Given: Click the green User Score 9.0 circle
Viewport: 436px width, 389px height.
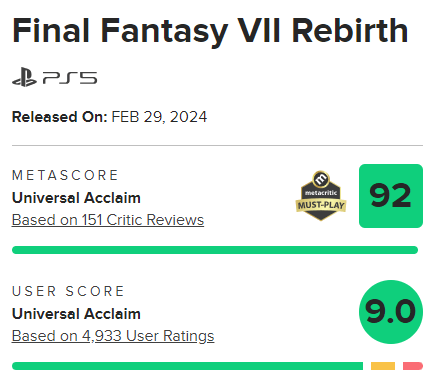Looking at the screenshot, I should coord(391,312).
